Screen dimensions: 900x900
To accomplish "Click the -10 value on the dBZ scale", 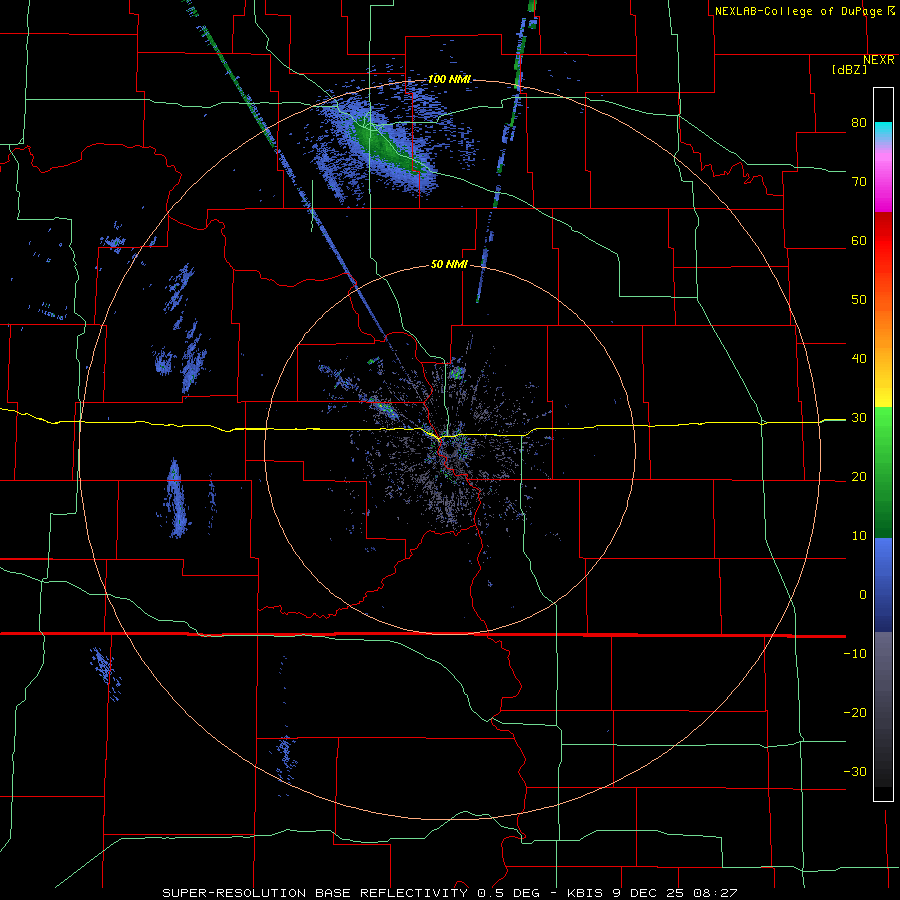I will [855, 654].
